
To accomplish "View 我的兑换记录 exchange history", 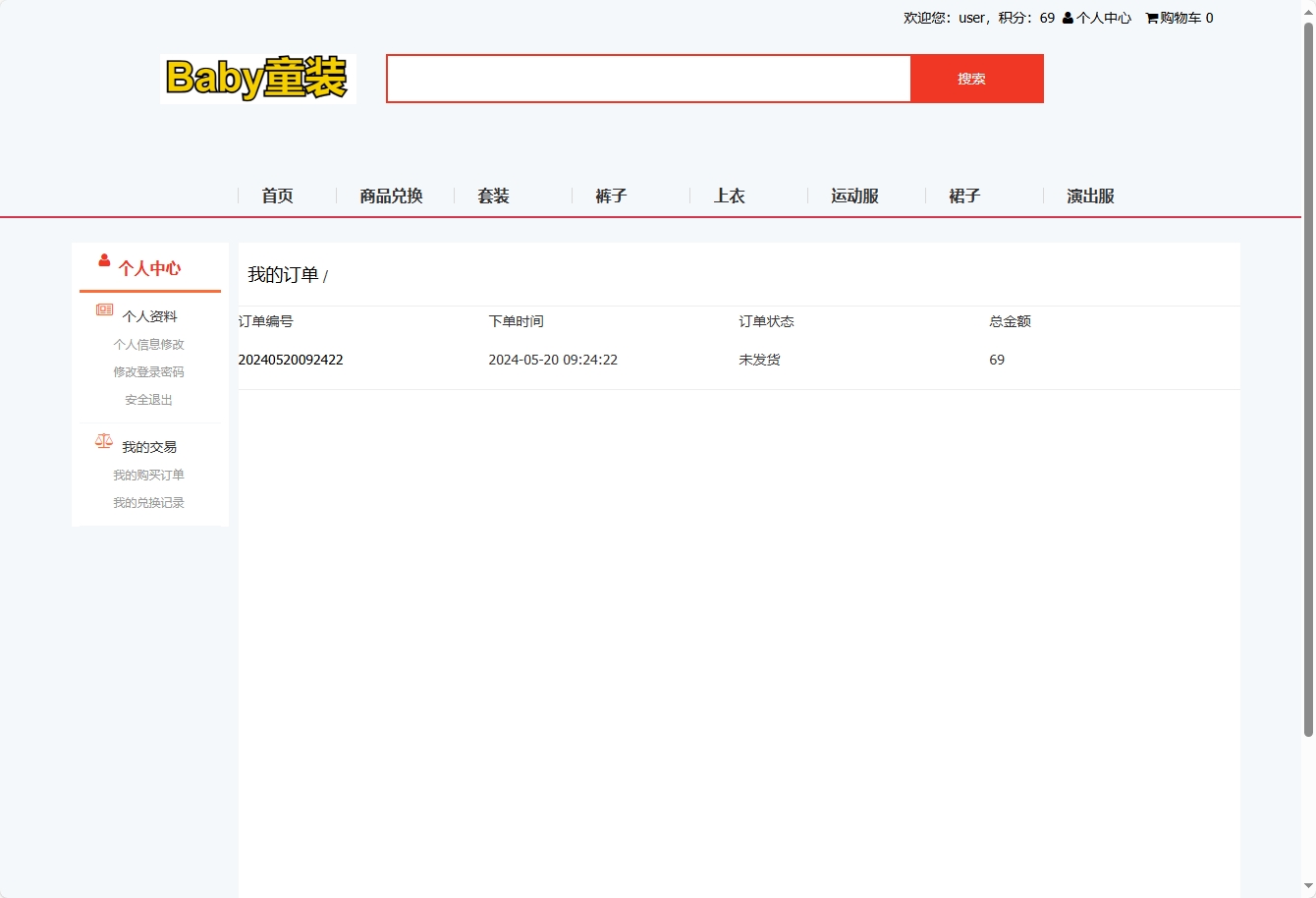I will (x=149, y=502).
